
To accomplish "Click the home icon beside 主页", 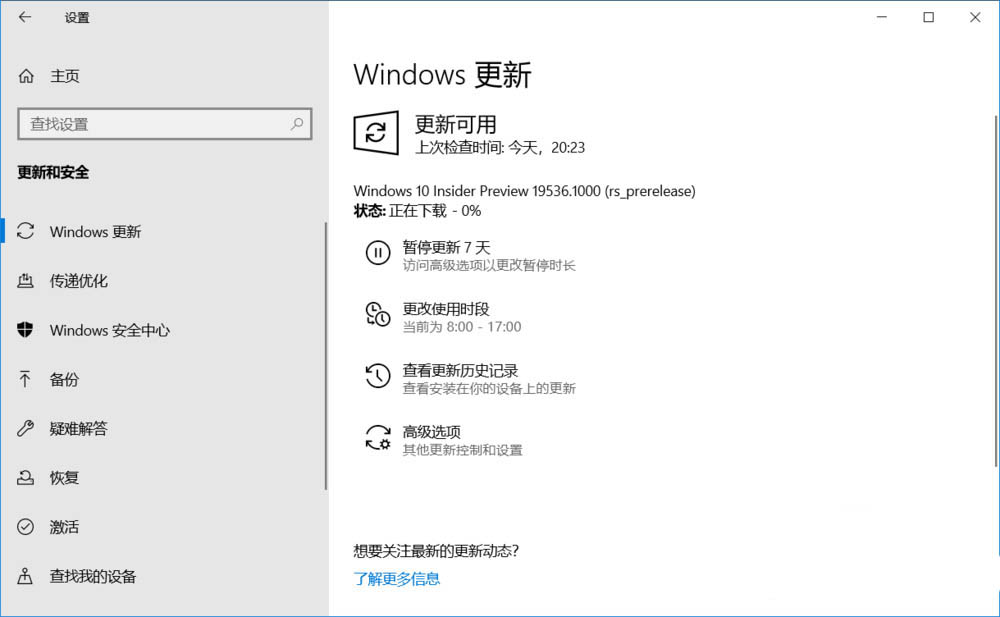I will click(x=26, y=76).
